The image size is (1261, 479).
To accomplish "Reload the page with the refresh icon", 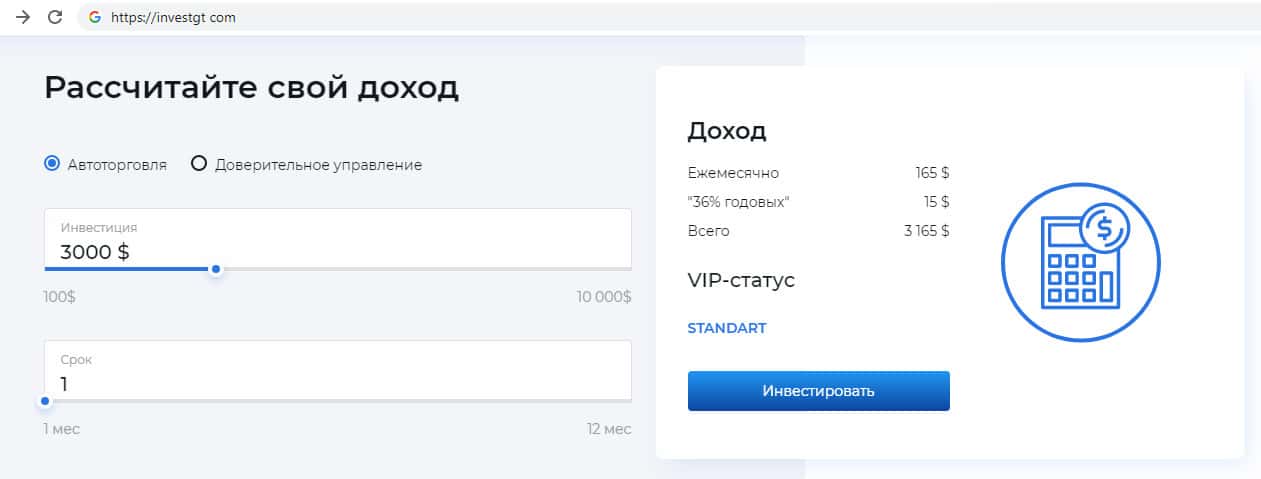I will click(55, 17).
